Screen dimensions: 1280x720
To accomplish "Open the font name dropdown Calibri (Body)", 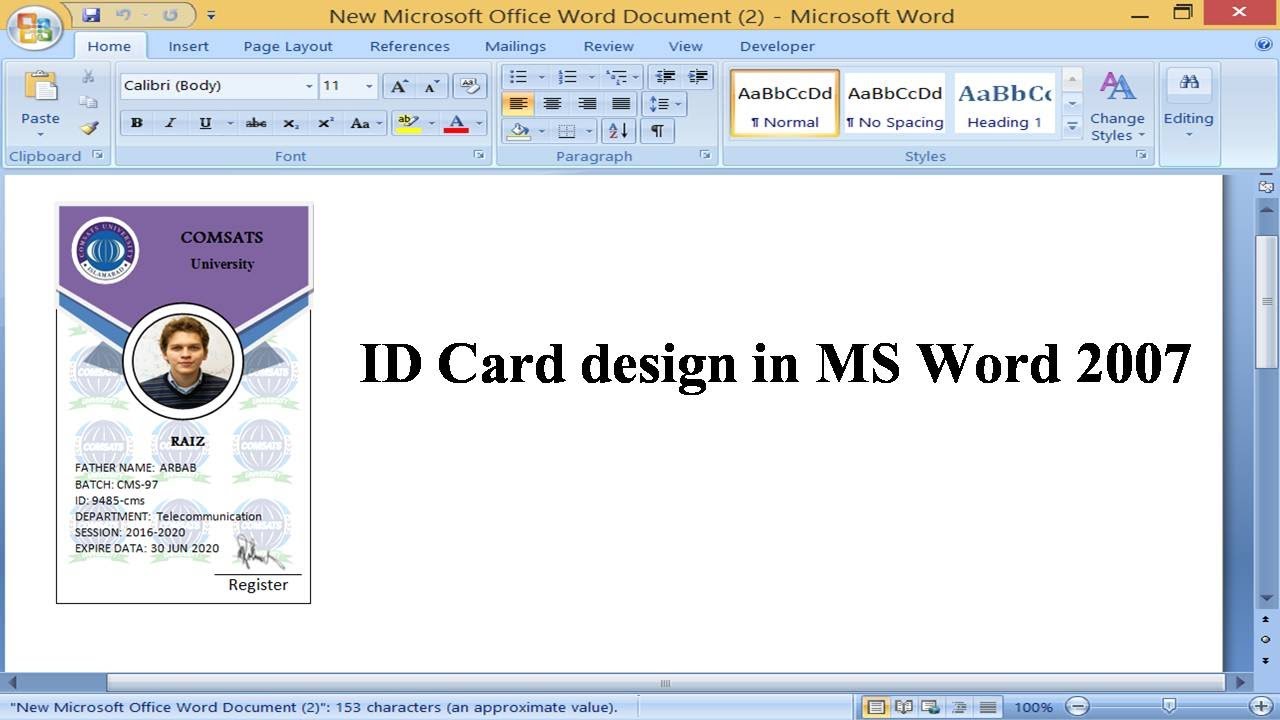I will (x=309, y=86).
